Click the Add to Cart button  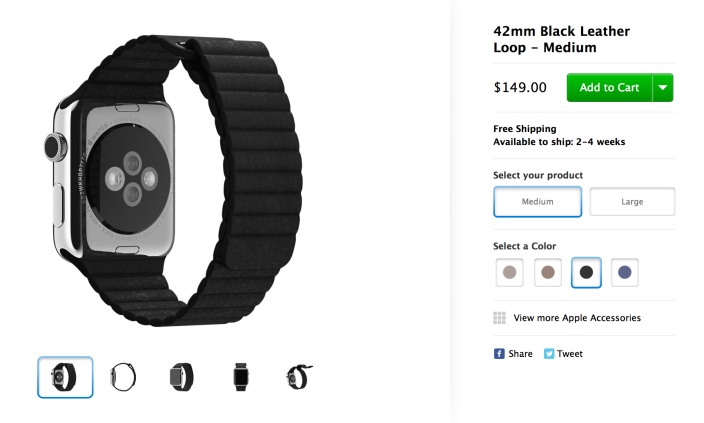[609, 88]
